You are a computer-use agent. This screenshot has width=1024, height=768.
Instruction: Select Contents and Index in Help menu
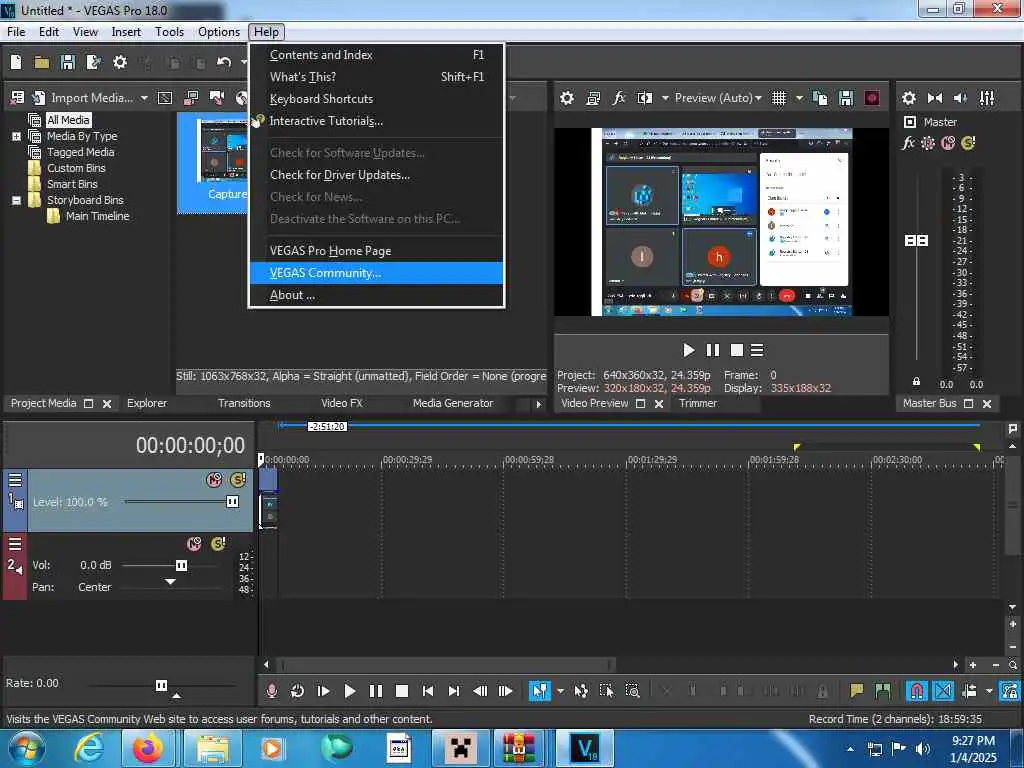pos(376,55)
